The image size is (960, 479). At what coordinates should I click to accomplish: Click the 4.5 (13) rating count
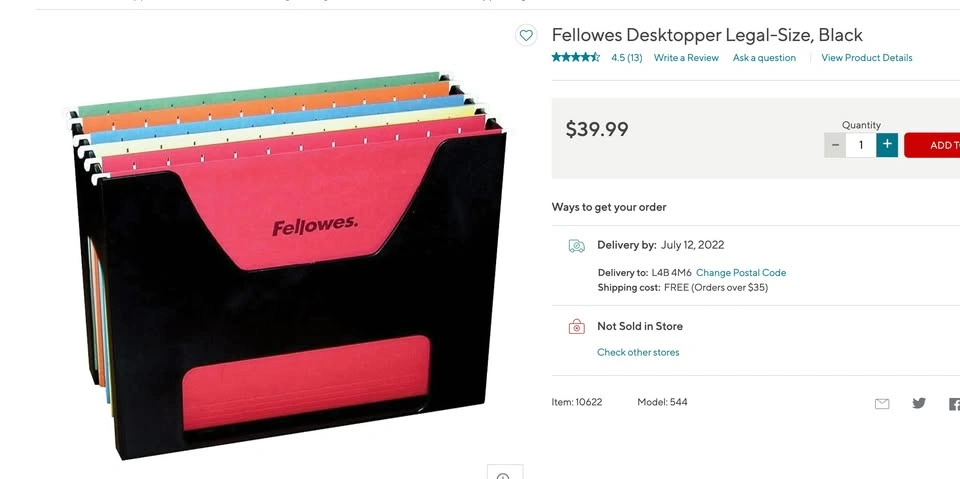[627, 58]
